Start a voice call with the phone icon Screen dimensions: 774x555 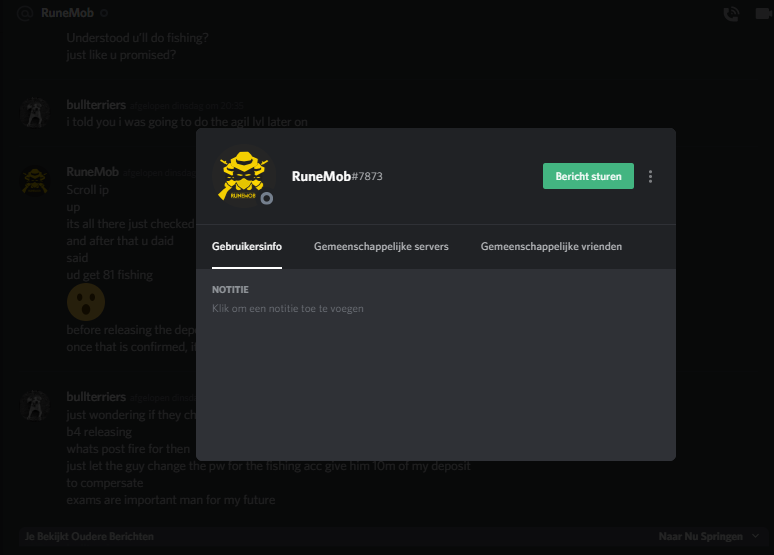(731, 13)
